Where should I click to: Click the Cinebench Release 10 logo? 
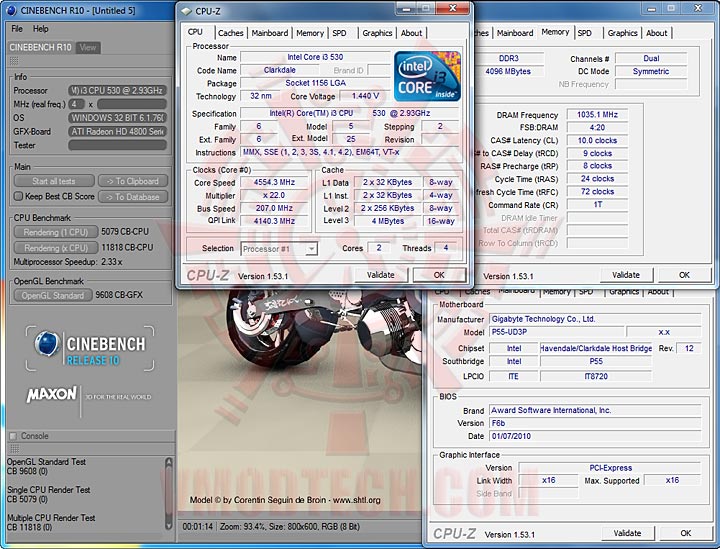[88, 348]
